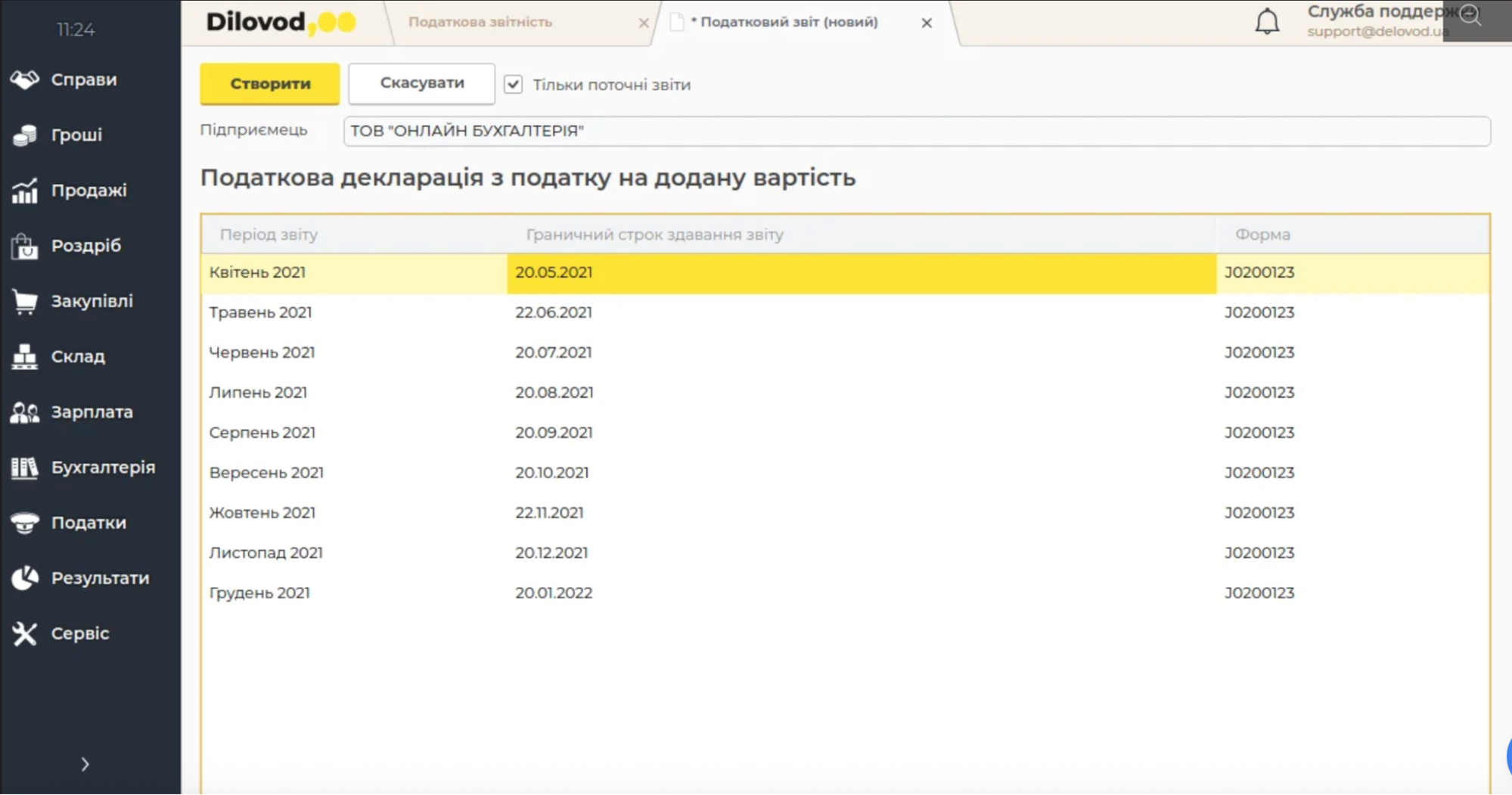Open the Бухгалтерія accounting module
The image size is (1512, 795).
(x=101, y=467)
